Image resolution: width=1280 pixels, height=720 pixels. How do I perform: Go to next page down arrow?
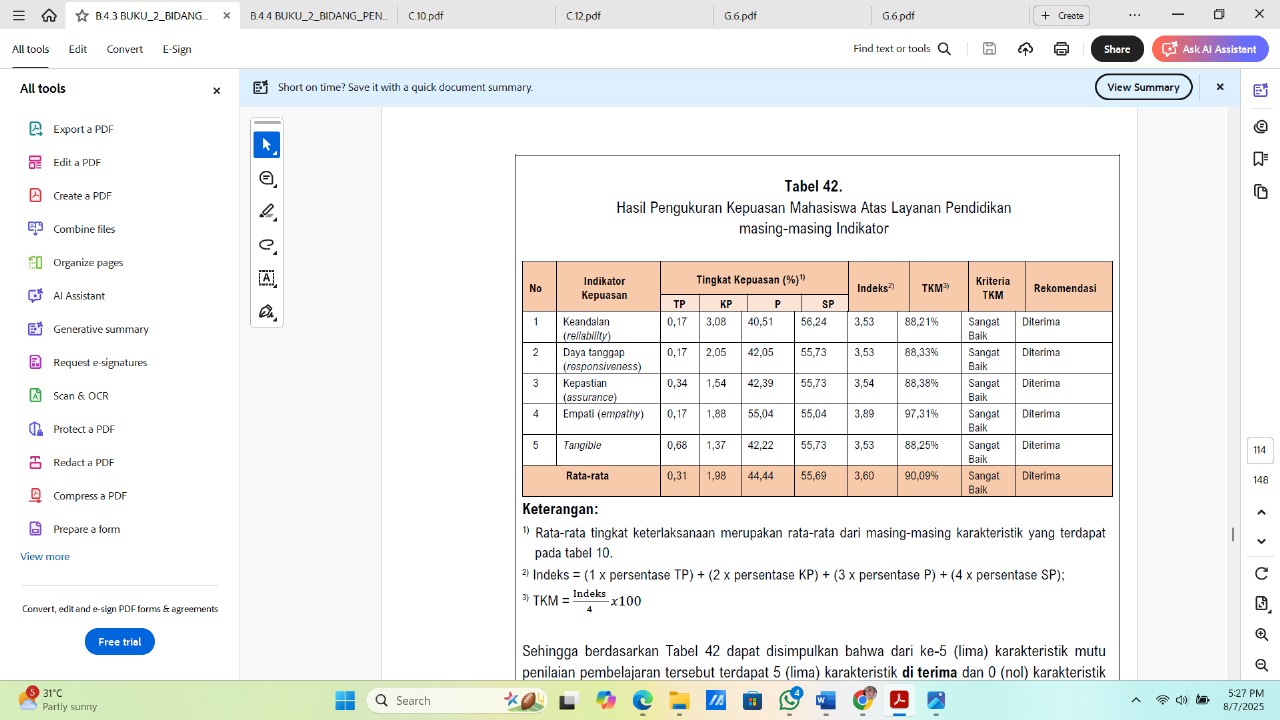click(1261, 541)
